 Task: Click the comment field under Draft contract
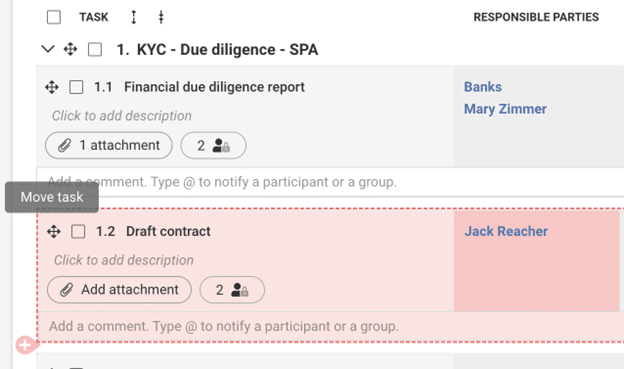(330, 326)
